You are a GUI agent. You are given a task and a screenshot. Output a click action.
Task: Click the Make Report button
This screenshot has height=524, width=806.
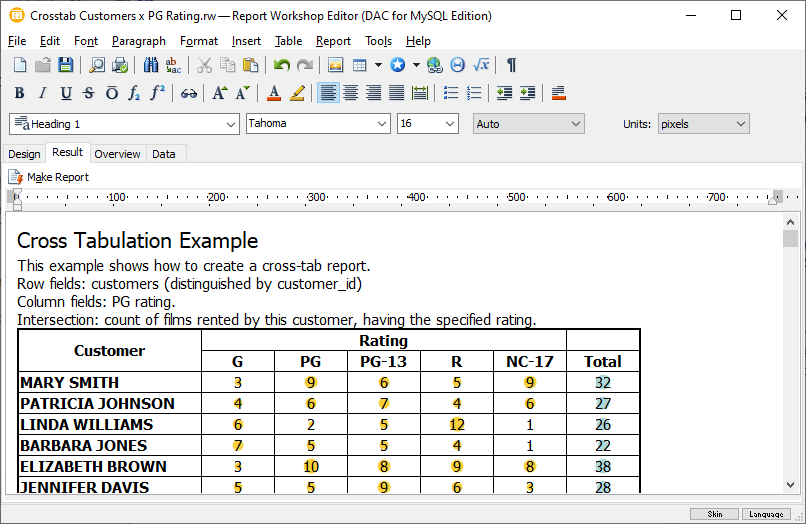[49, 177]
